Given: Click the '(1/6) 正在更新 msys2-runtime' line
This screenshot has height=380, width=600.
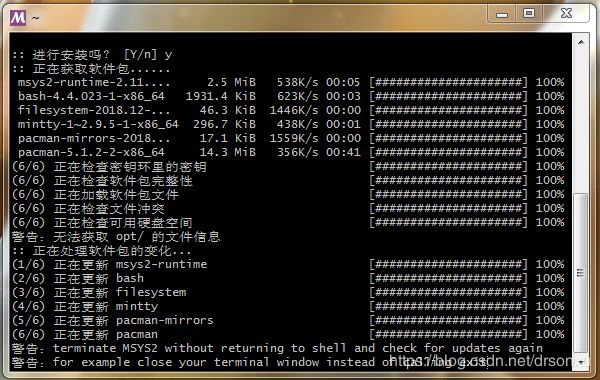Looking at the screenshot, I should [288, 264].
